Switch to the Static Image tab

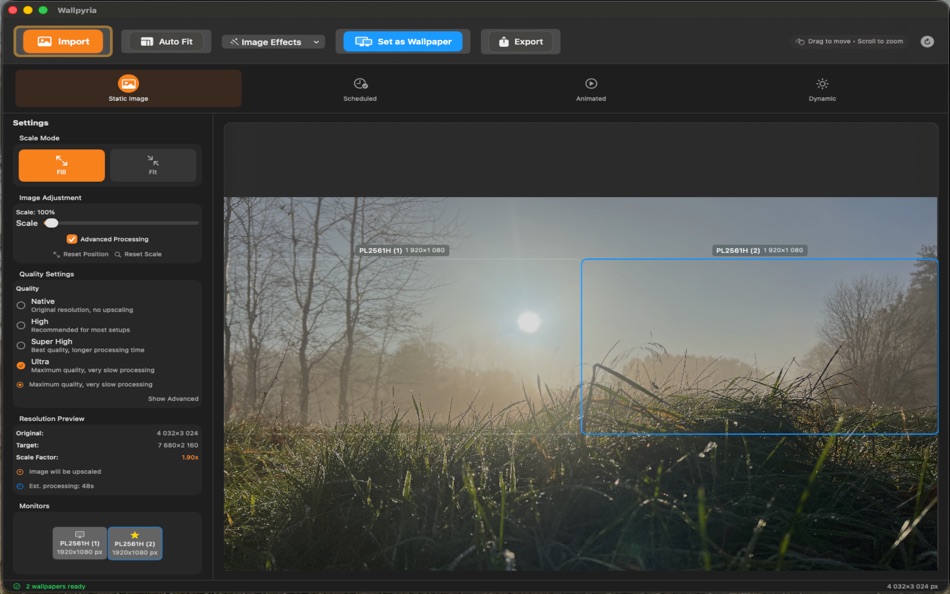[128, 88]
